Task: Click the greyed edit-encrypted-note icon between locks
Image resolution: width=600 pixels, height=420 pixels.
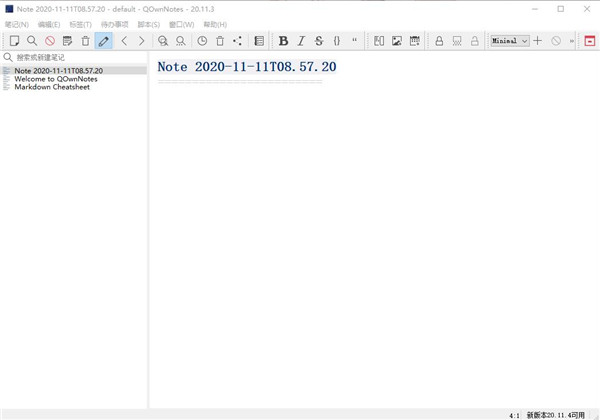Action: (x=457, y=41)
